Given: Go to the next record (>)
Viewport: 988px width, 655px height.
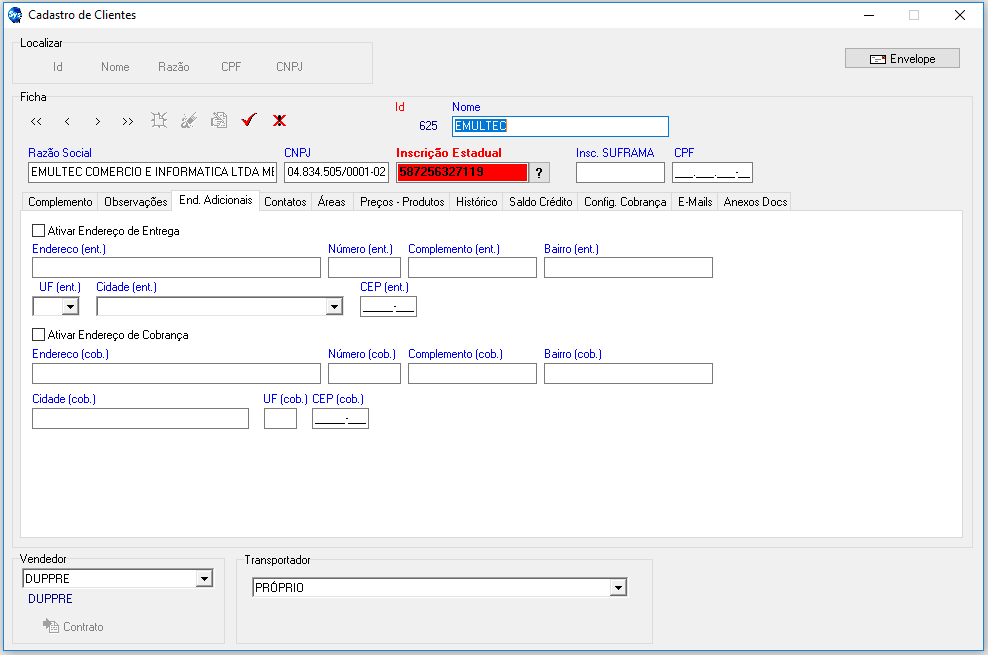Looking at the screenshot, I should (x=97, y=121).
